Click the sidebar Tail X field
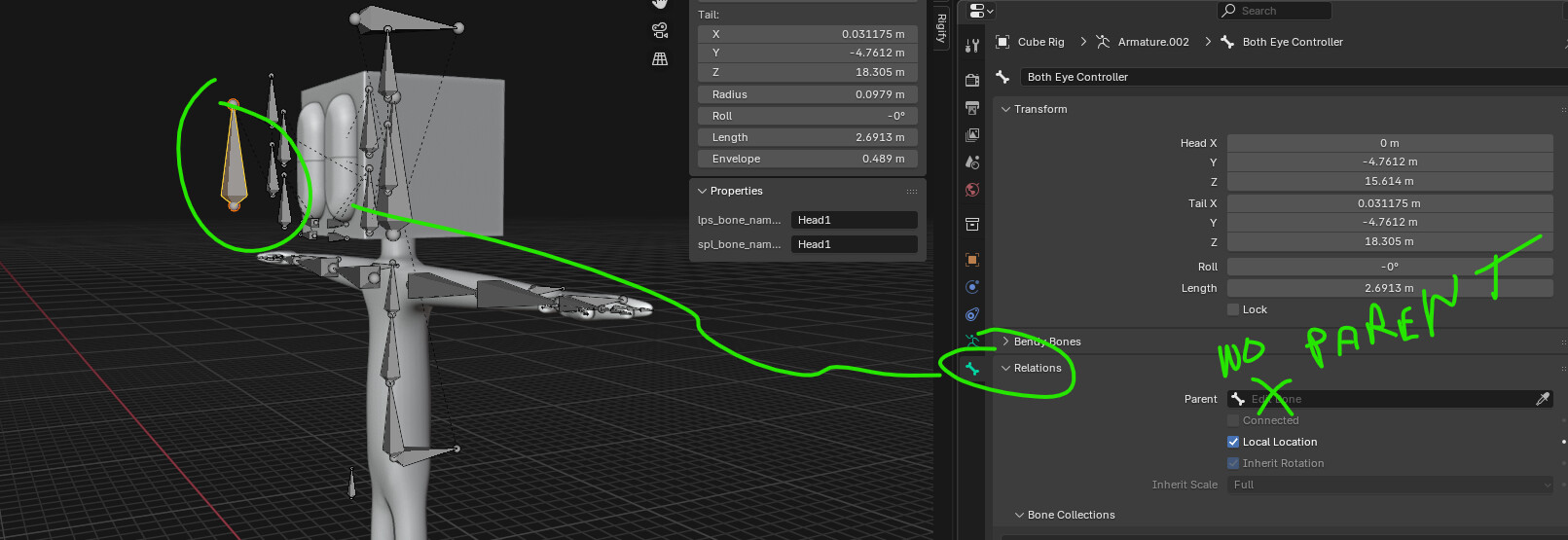Viewport: 1568px width, 540px height. tap(808, 34)
